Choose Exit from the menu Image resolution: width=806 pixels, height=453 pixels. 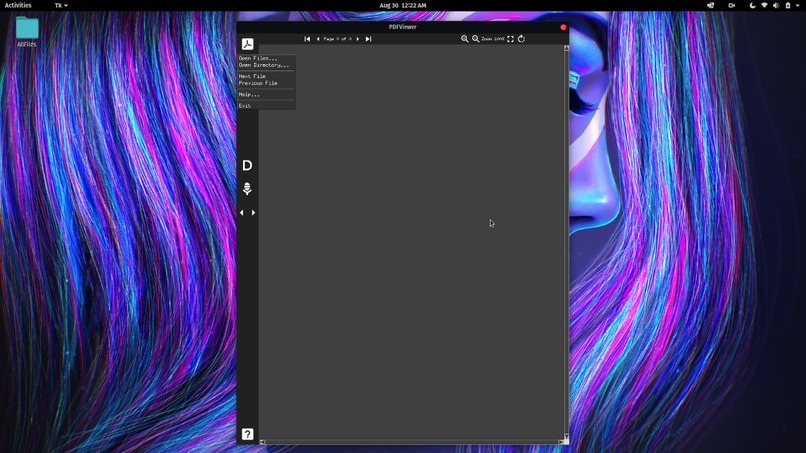tap(266, 105)
